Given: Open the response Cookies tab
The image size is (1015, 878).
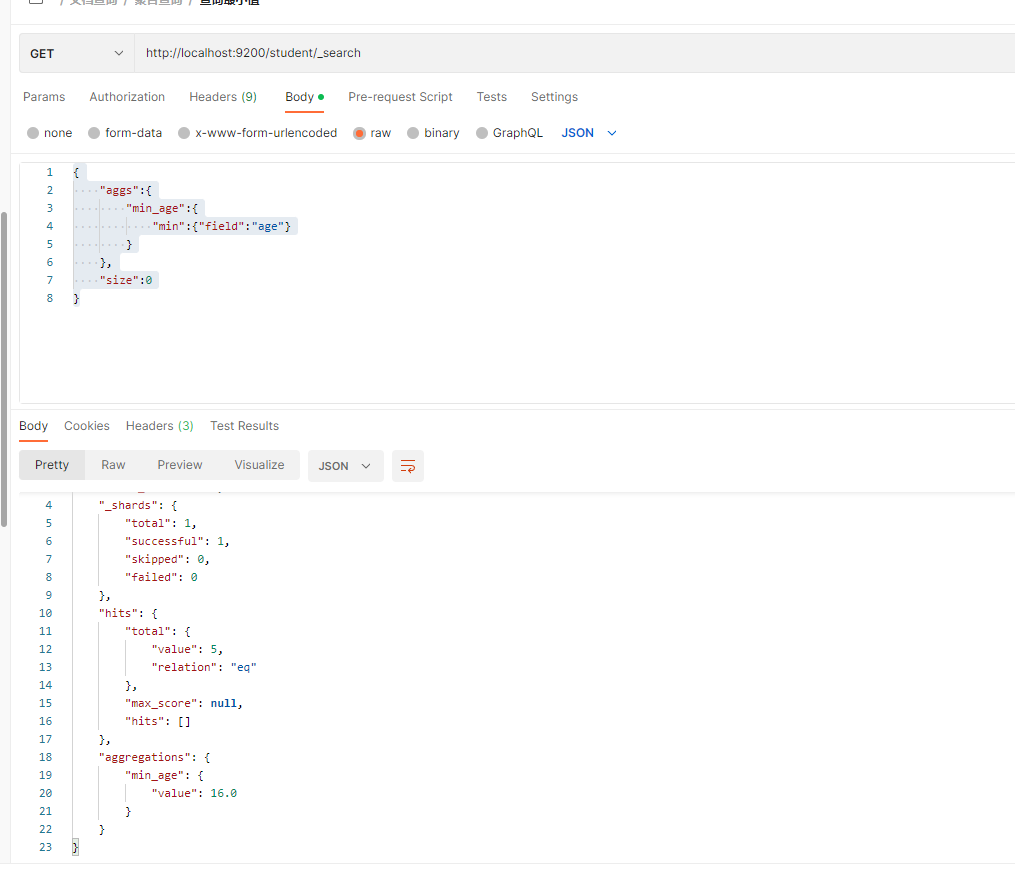Looking at the screenshot, I should click(x=87, y=426).
